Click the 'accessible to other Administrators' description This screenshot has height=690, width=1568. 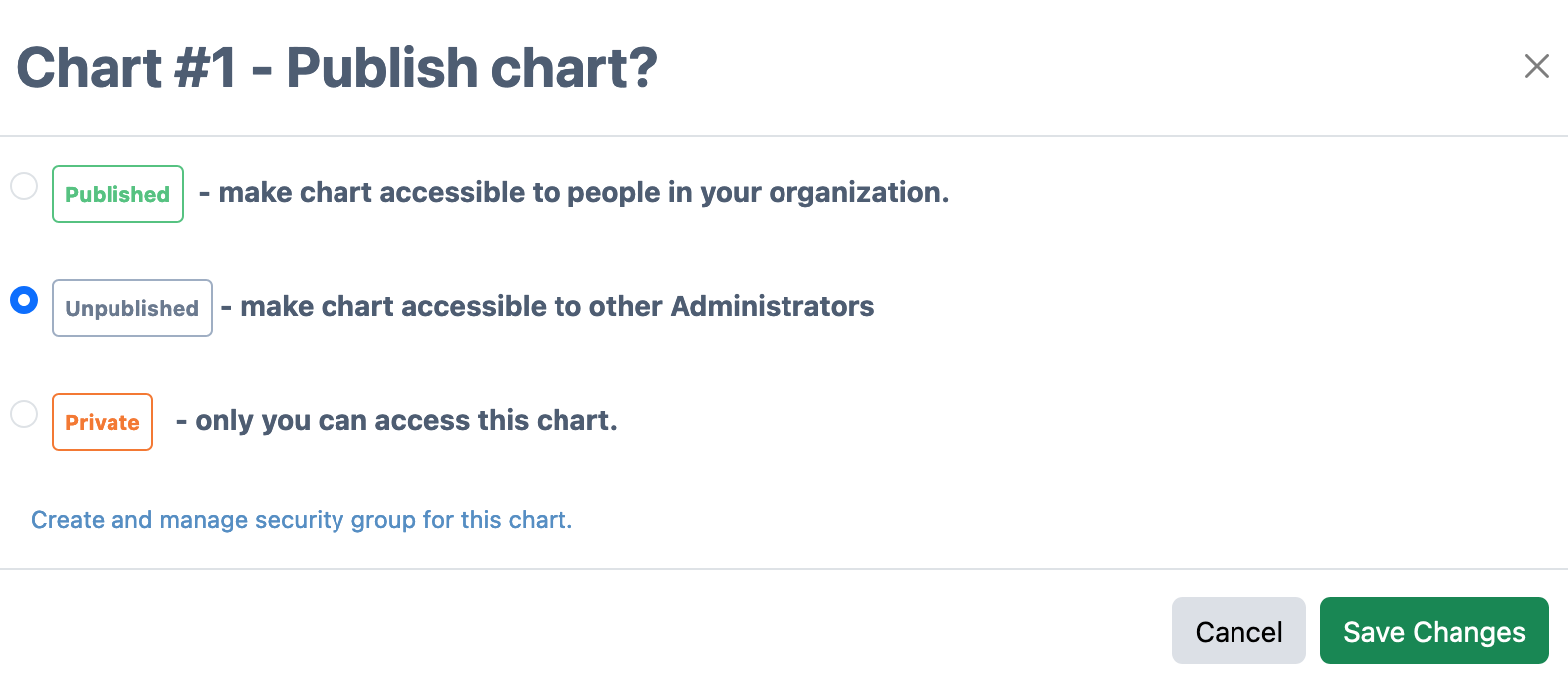[557, 307]
